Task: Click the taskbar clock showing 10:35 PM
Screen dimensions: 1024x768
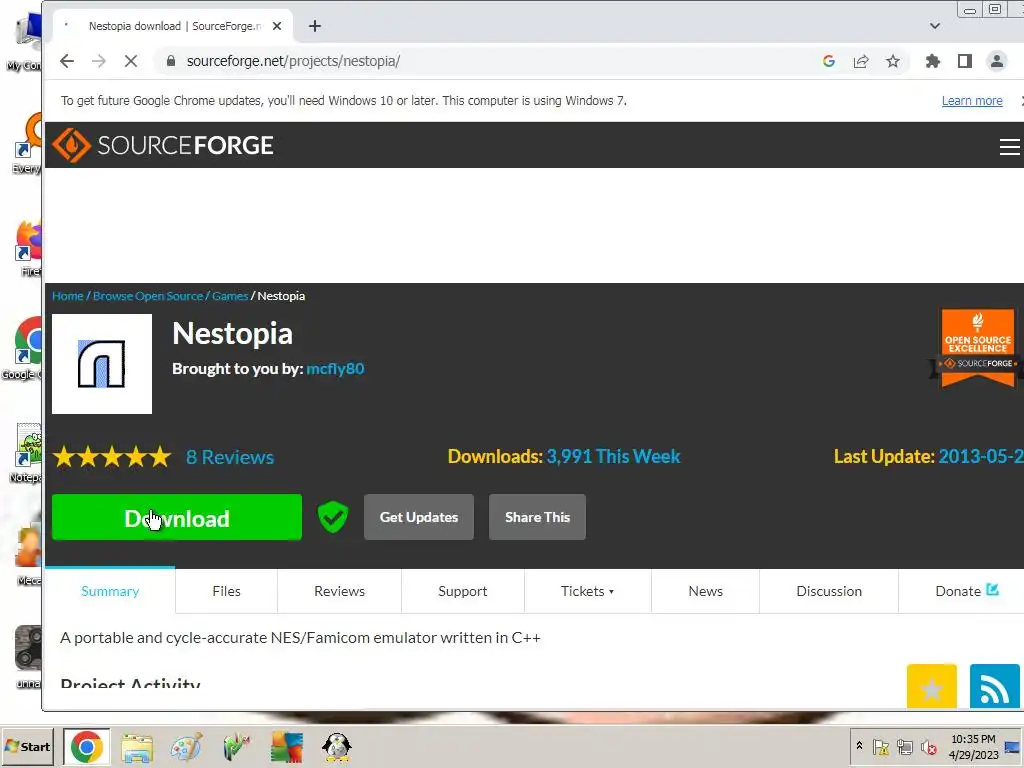Action: pyautogui.click(x=973, y=746)
